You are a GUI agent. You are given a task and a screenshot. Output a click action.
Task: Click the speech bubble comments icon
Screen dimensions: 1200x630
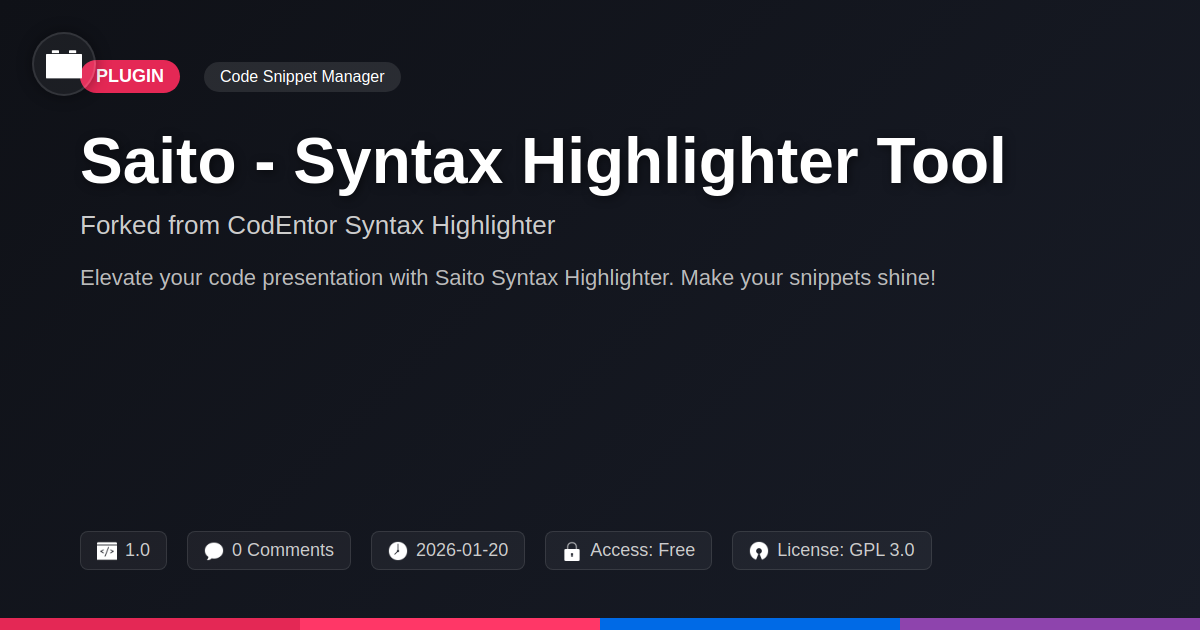pyautogui.click(x=214, y=551)
